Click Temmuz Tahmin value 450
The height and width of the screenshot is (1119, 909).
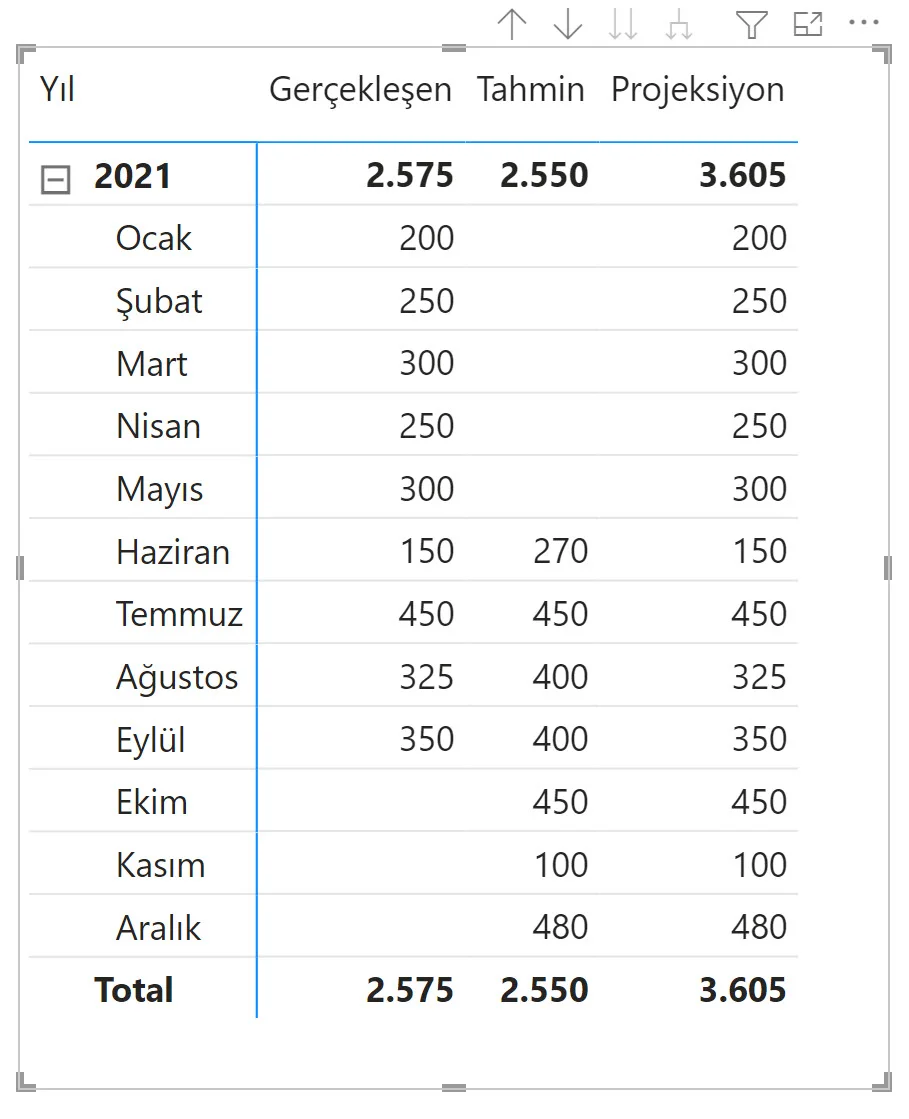[x=560, y=614]
